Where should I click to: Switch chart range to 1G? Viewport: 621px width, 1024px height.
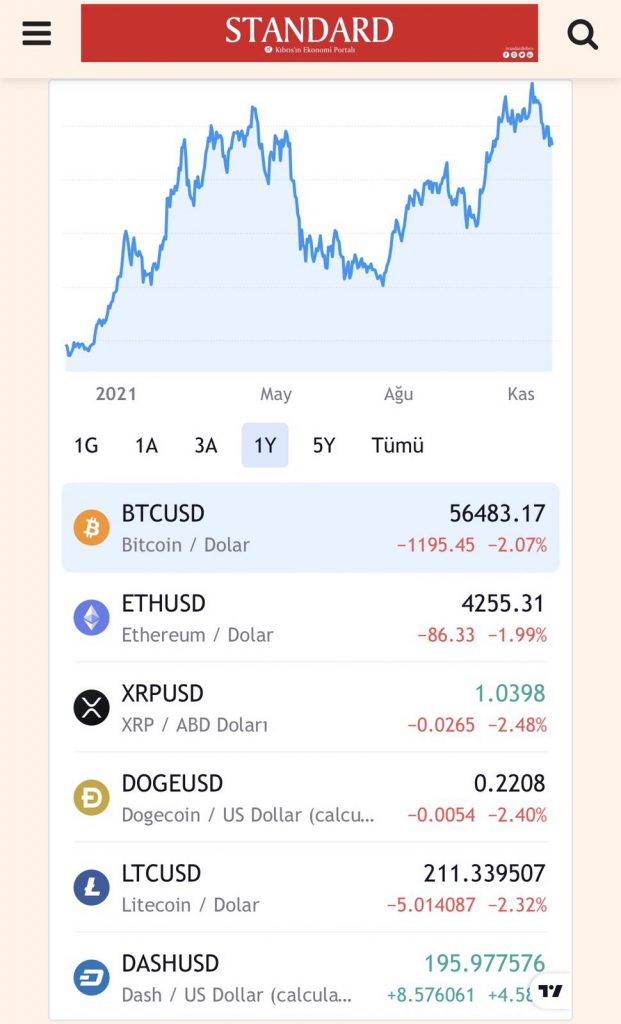(x=86, y=445)
